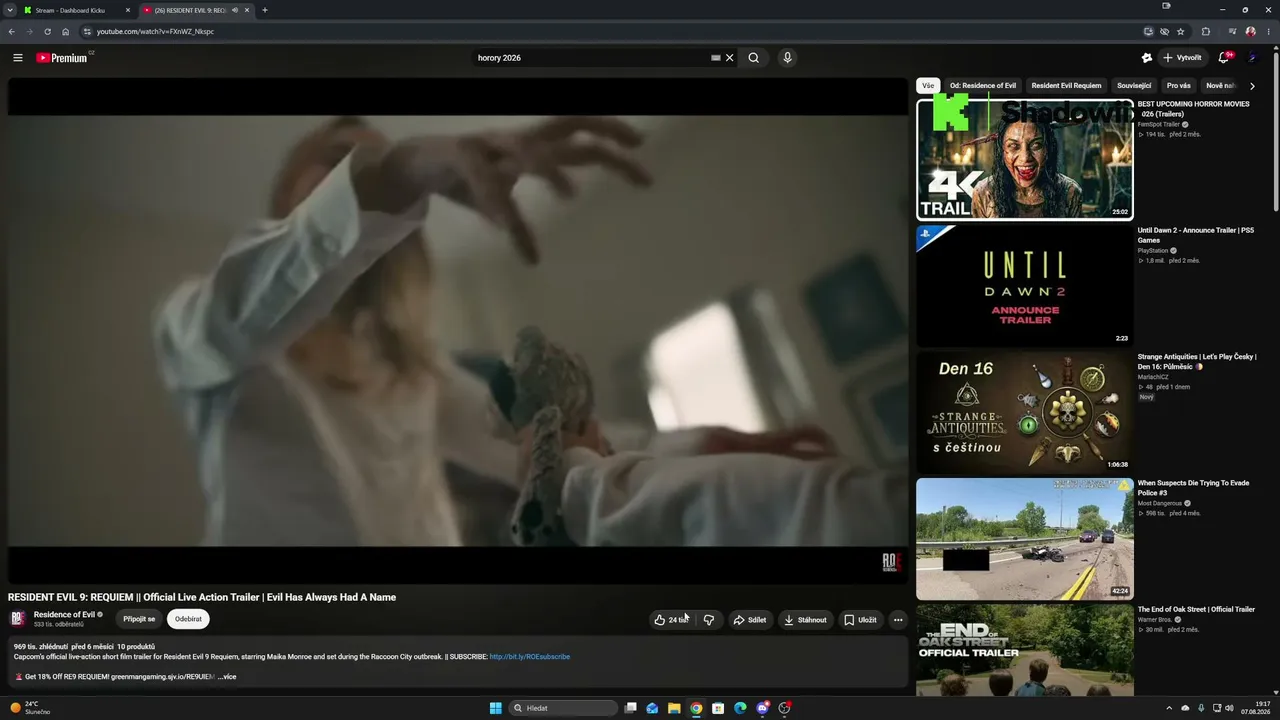Open File Explorer from the taskbar
The image size is (1280, 720).
[x=674, y=708]
